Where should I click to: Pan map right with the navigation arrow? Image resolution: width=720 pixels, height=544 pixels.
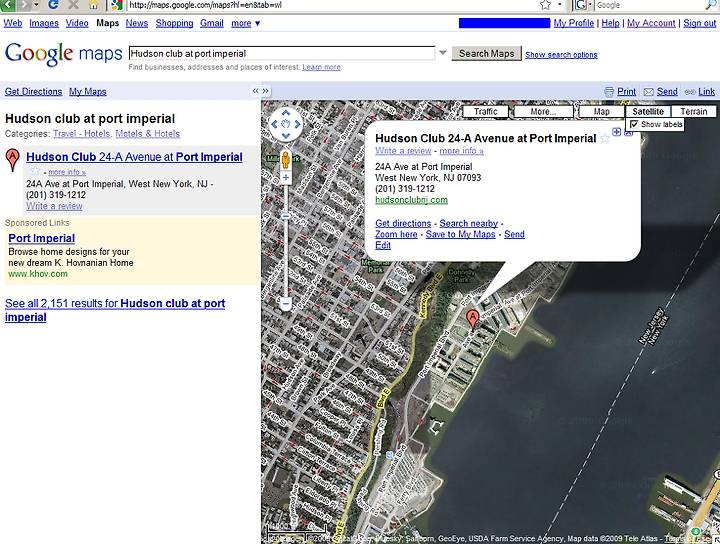[x=297, y=124]
